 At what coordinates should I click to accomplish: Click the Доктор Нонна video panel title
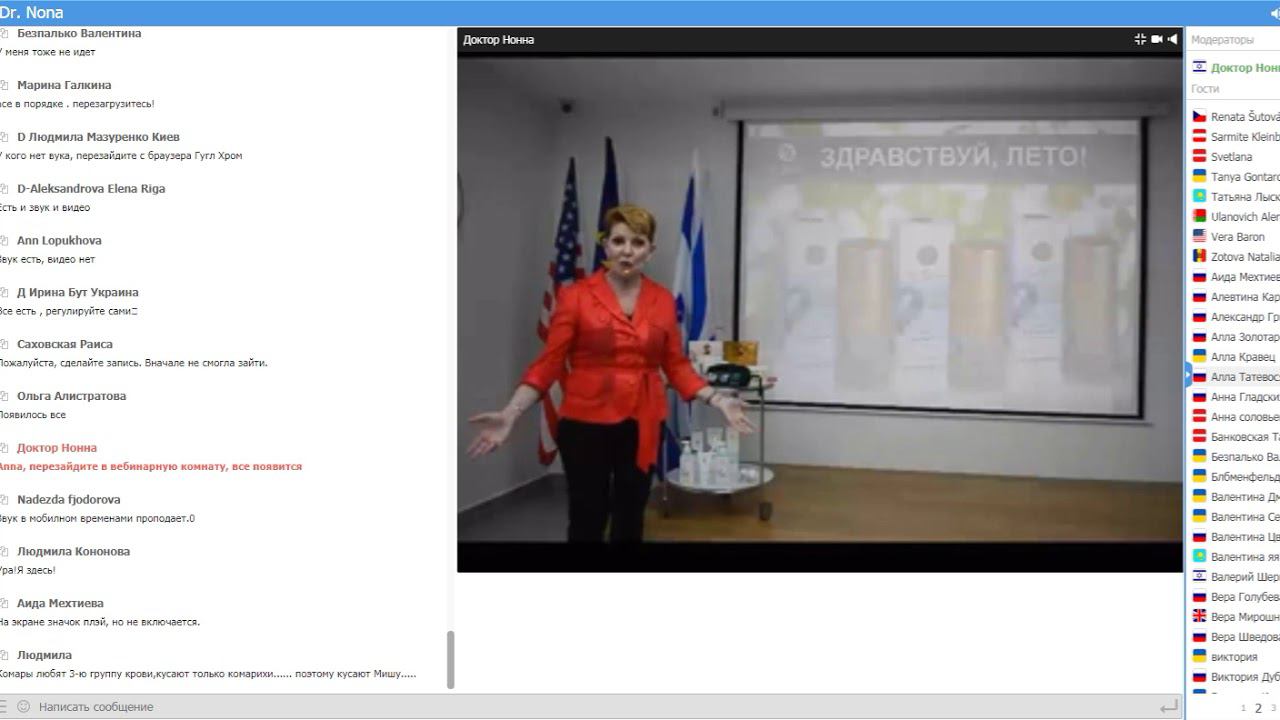498,40
